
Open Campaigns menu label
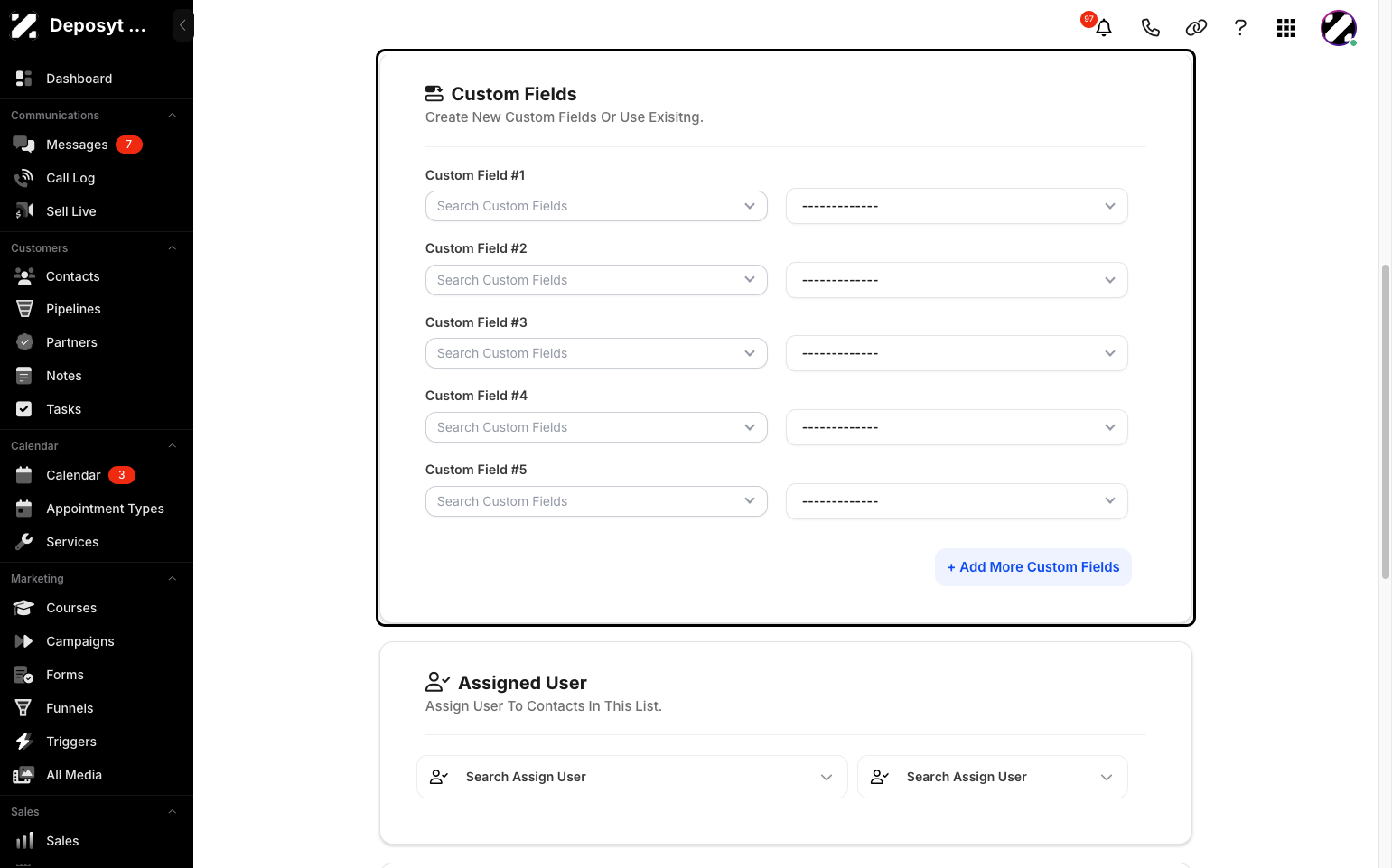[80, 641]
